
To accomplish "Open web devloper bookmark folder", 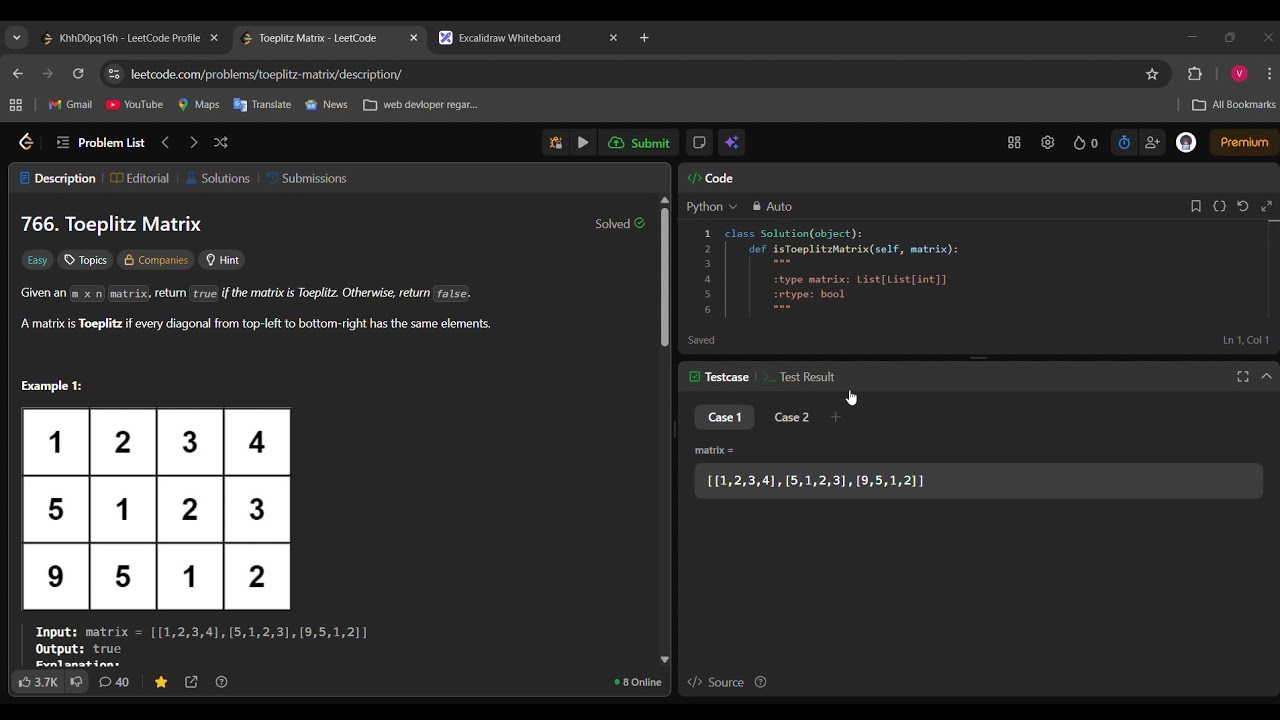I will 420,105.
